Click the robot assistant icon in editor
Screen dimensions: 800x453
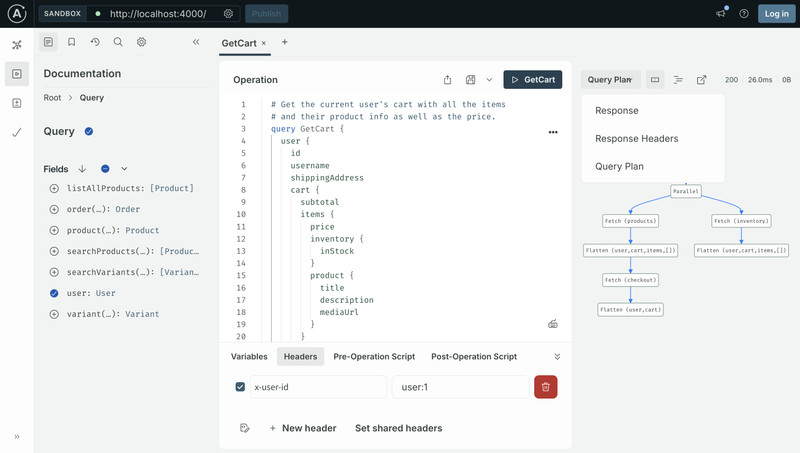[553, 324]
